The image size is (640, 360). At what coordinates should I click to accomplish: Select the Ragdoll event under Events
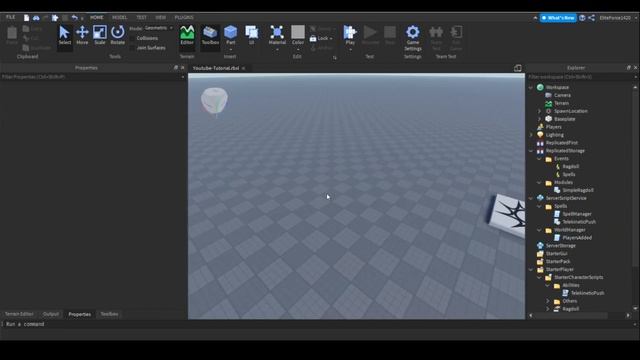(570, 167)
